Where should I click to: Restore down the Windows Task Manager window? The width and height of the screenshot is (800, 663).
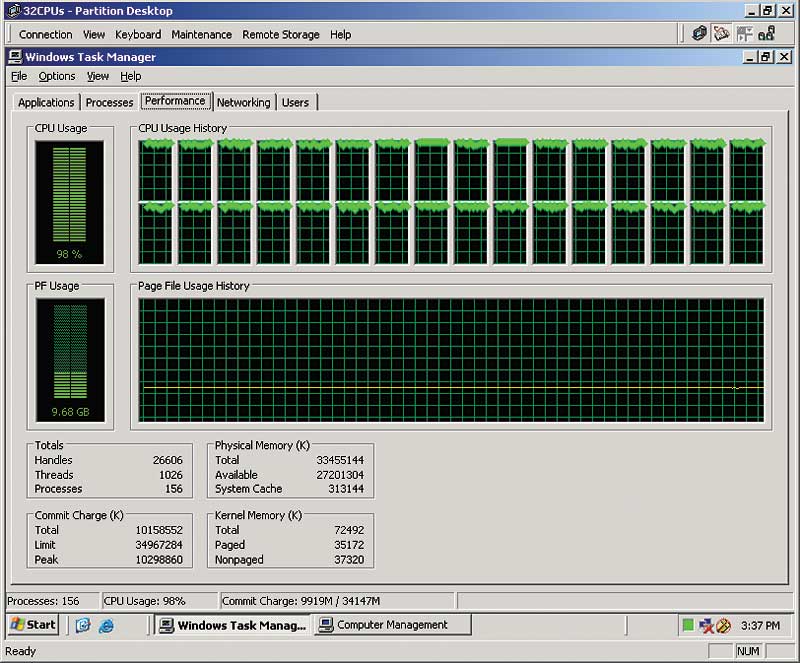(x=765, y=57)
